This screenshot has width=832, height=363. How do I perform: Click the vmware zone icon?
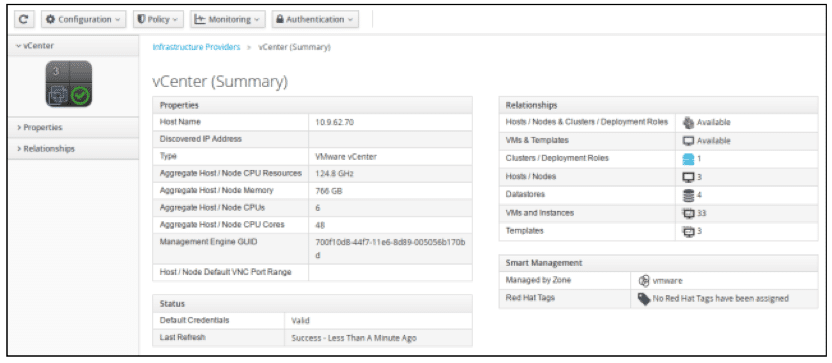(x=644, y=281)
